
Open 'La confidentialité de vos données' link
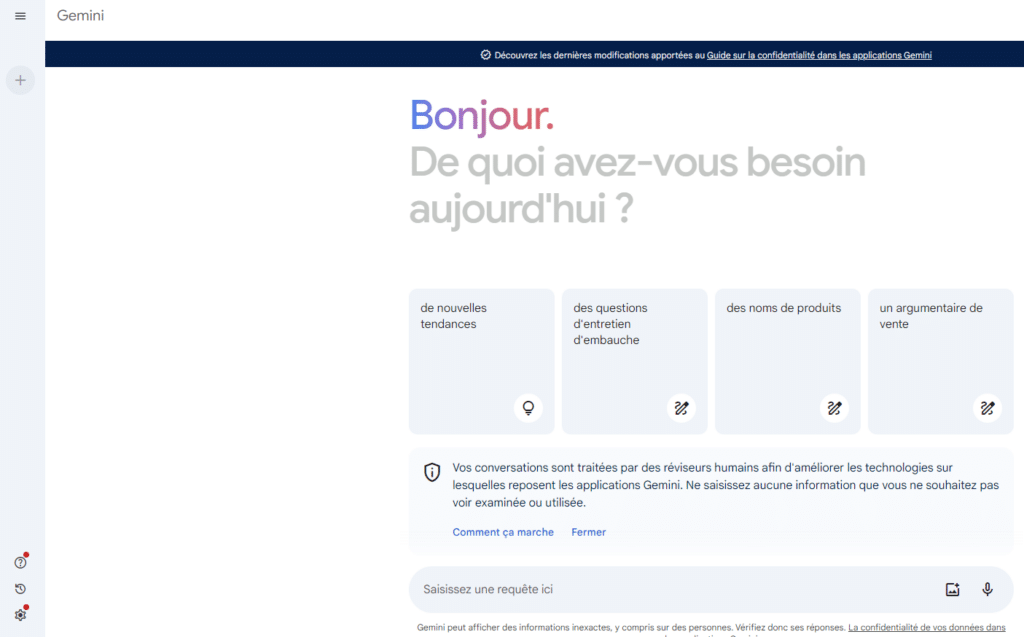point(927,627)
